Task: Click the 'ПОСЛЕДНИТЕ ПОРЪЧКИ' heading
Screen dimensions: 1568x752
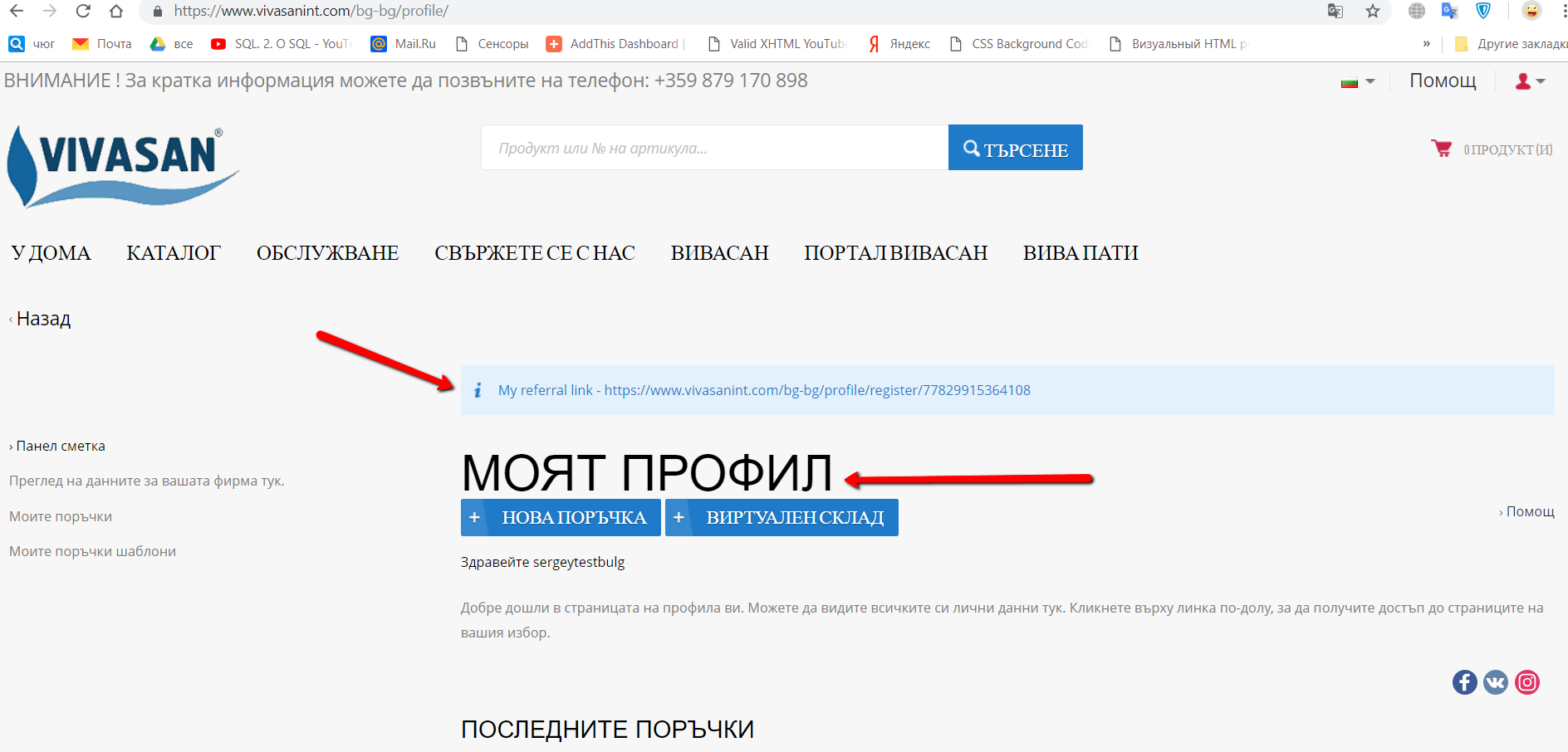Action: [607, 730]
